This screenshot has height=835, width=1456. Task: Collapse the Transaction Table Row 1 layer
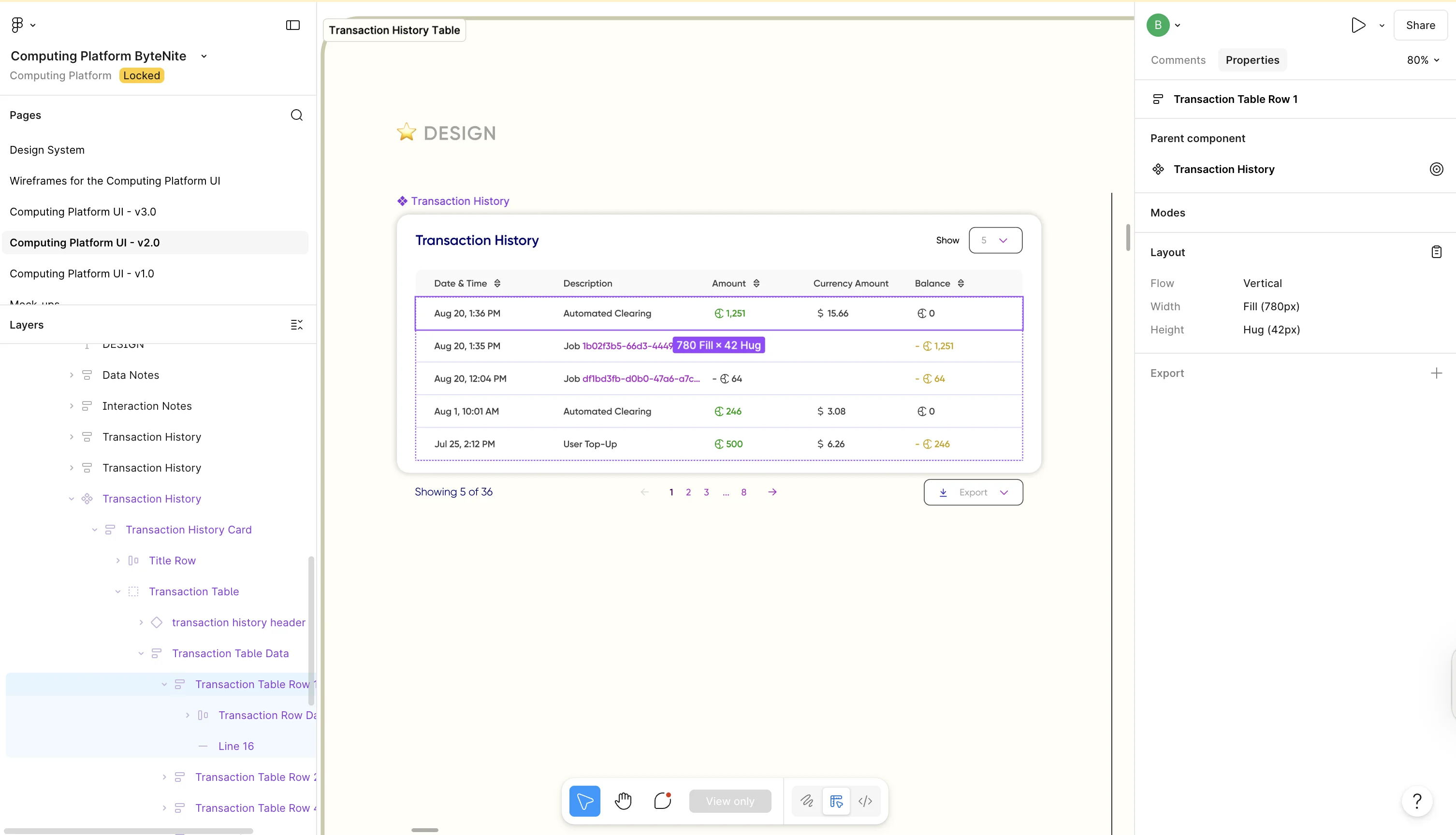(164, 685)
